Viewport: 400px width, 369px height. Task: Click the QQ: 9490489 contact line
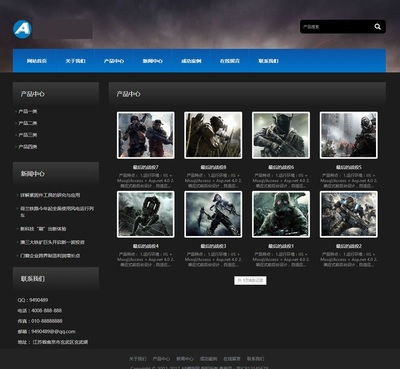pyautogui.click(x=33, y=300)
